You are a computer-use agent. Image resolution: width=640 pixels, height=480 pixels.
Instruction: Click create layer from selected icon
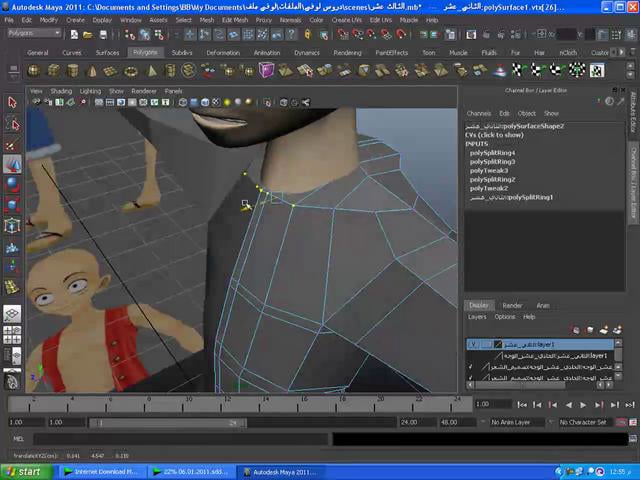(x=617, y=330)
